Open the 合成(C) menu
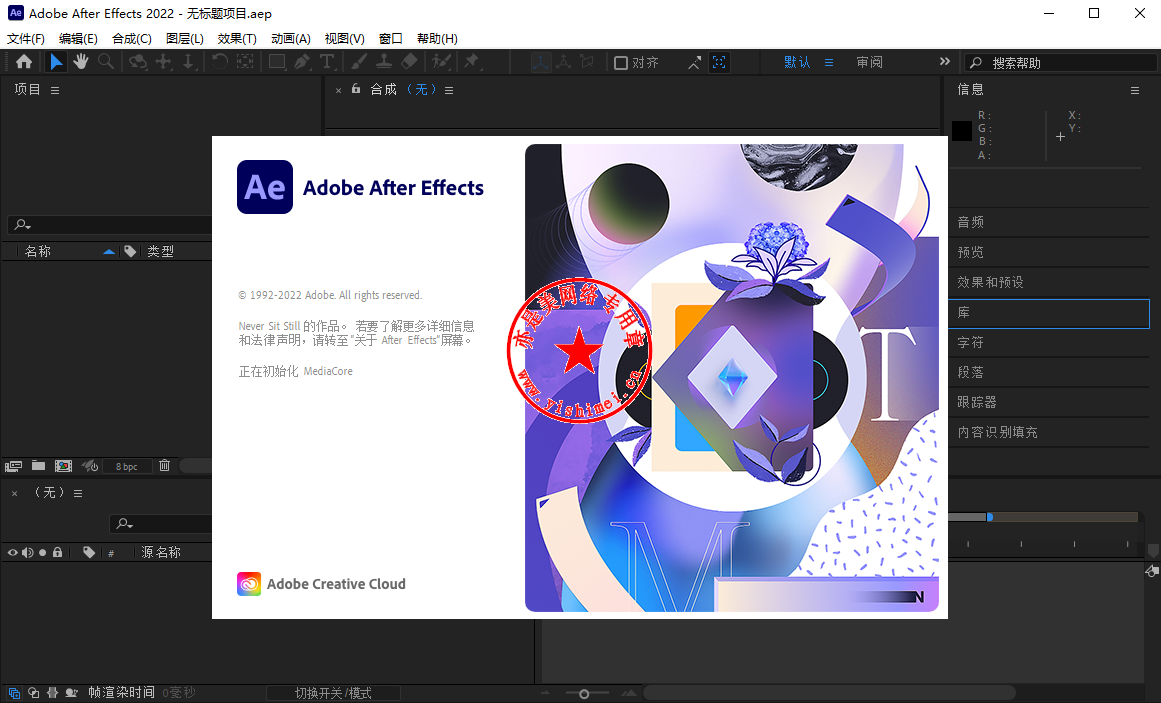The height and width of the screenshot is (703, 1161). (132, 39)
